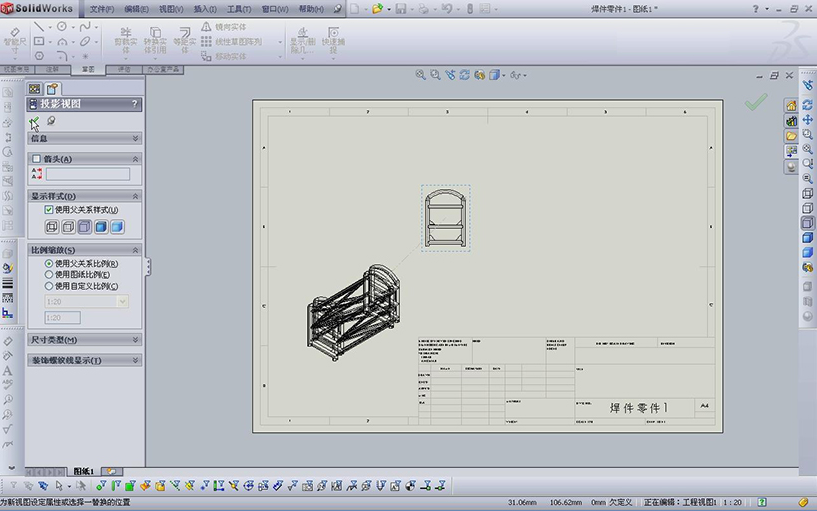The height and width of the screenshot is (511, 817).
Task: Select the 图纸1 sheet tab
Action: (83, 471)
